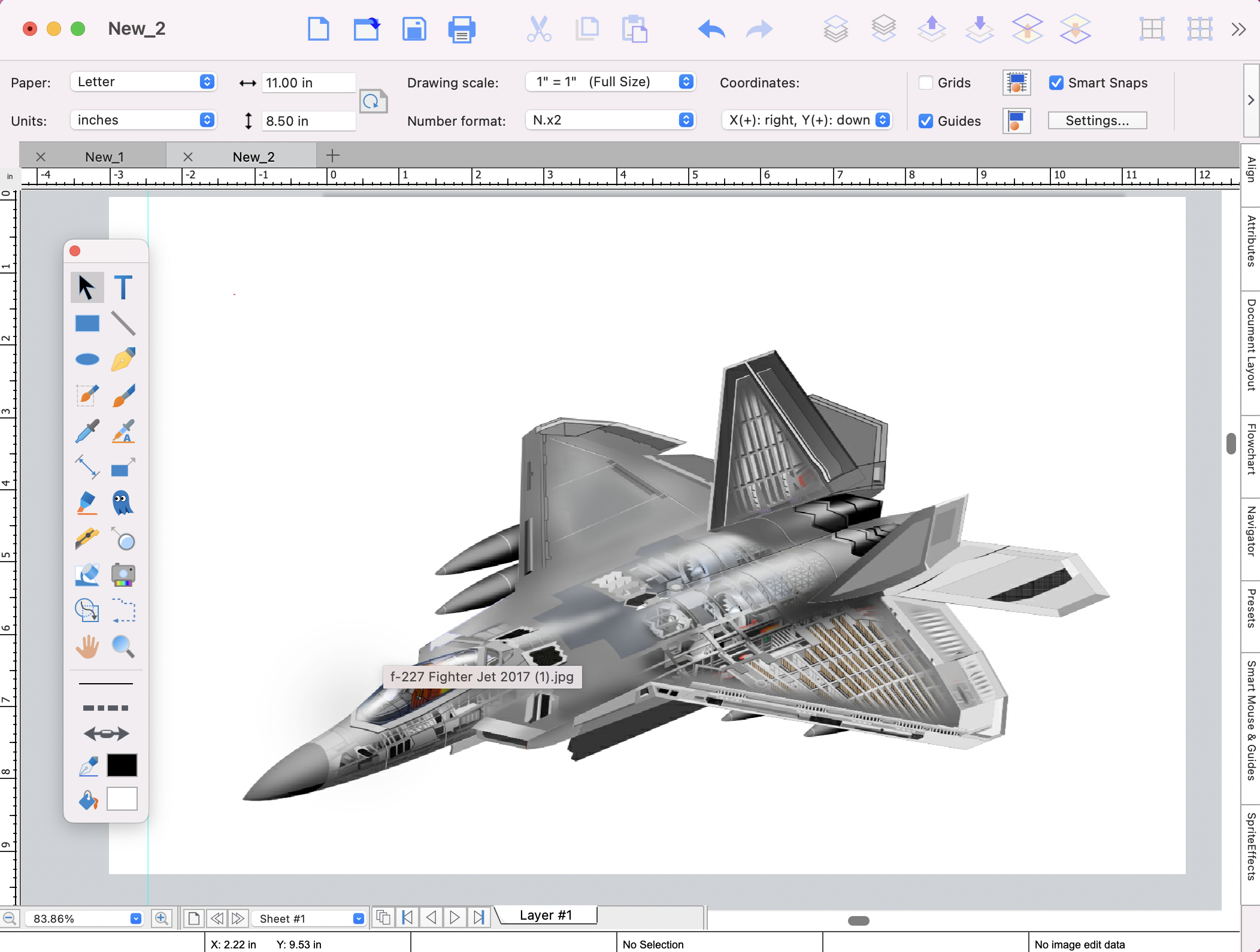Select the Eraser tool
The height and width of the screenshot is (952, 1260).
pos(87,575)
